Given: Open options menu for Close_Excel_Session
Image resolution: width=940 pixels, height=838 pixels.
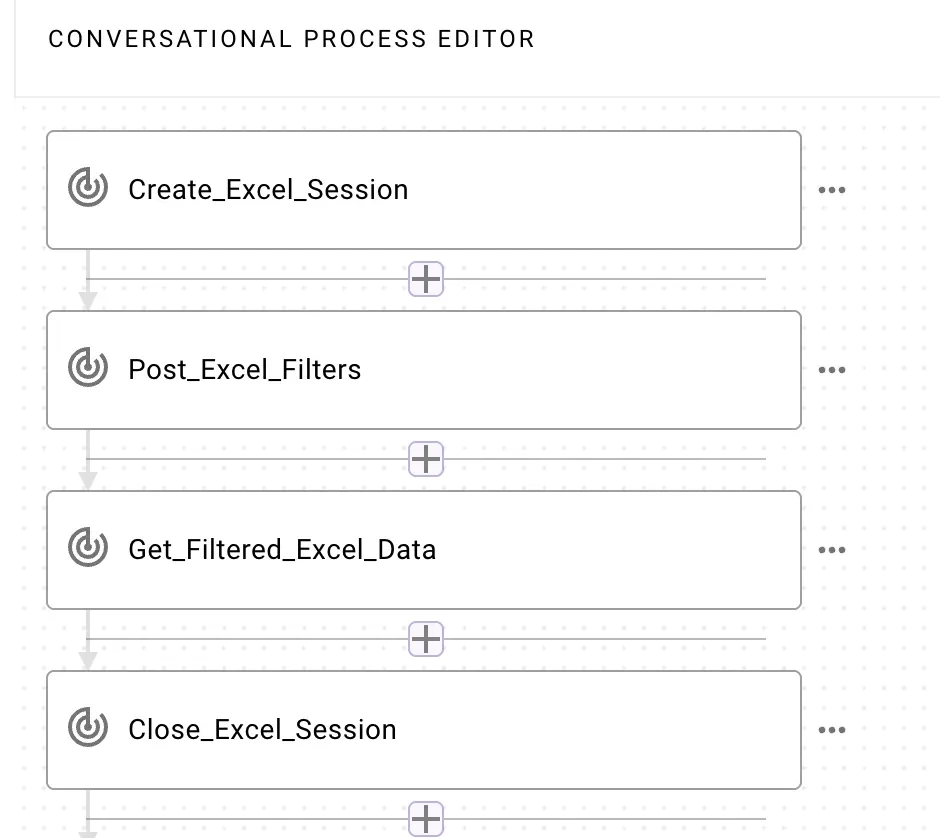Looking at the screenshot, I should tap(831, 730).
